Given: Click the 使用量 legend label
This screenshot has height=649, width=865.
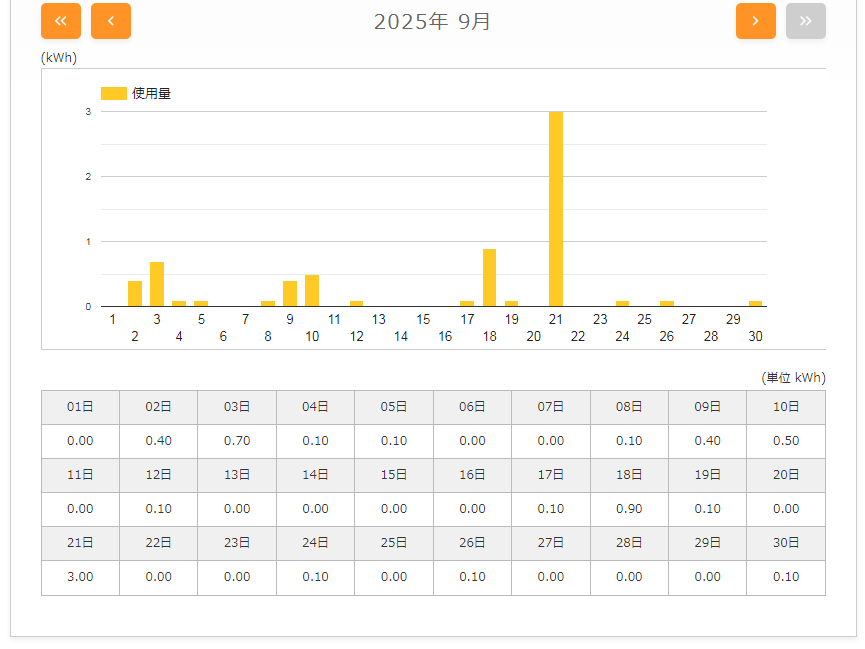Looking at the screenshot, I should tap(151, 93).
